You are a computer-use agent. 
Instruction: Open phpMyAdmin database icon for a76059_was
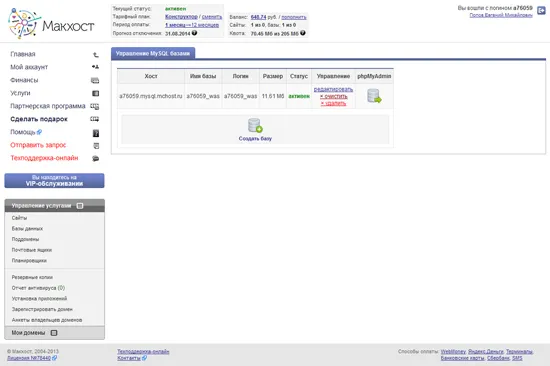click(374, 96)
